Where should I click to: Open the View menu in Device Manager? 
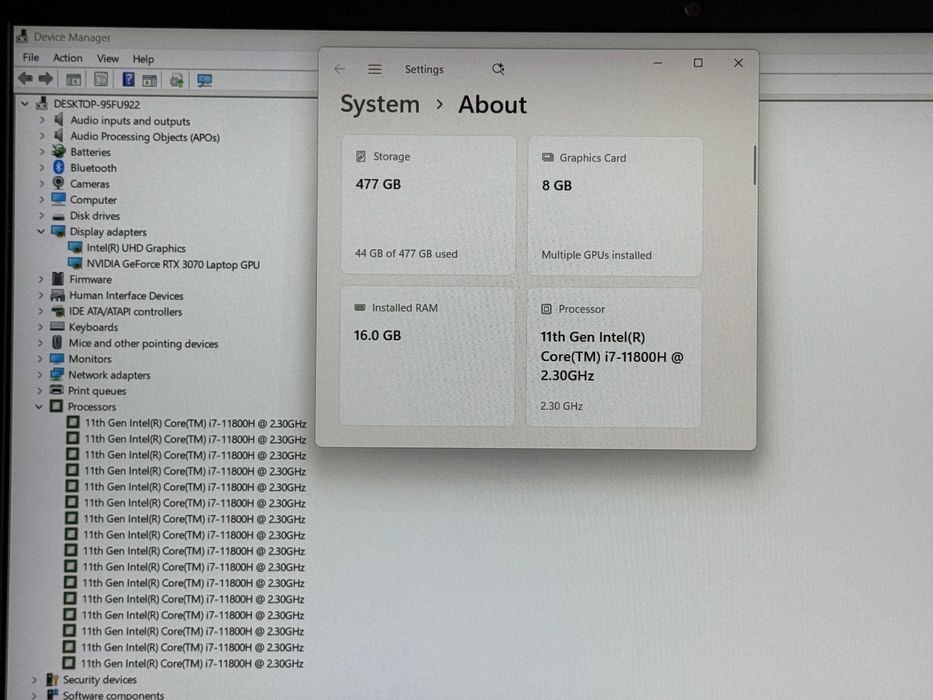[108, 58]
